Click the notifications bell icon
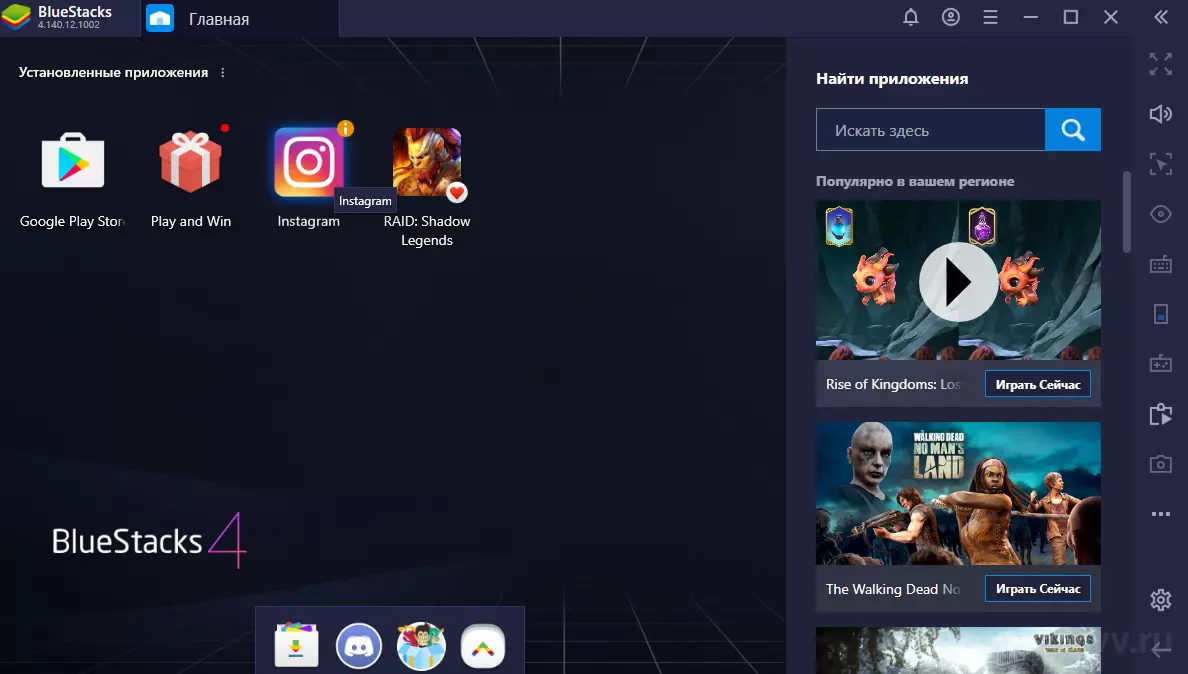Image resolution: width=1188 pixels, height=674 pixels. click(911, 17)
